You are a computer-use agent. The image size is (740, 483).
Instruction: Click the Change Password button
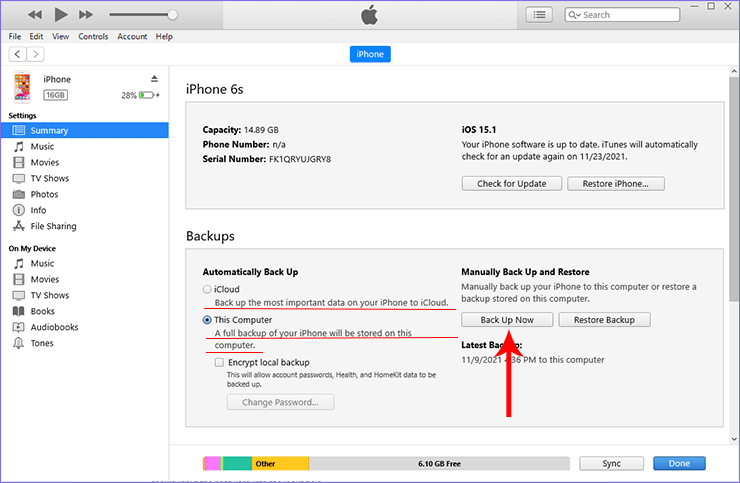click(x=280, y=402)
